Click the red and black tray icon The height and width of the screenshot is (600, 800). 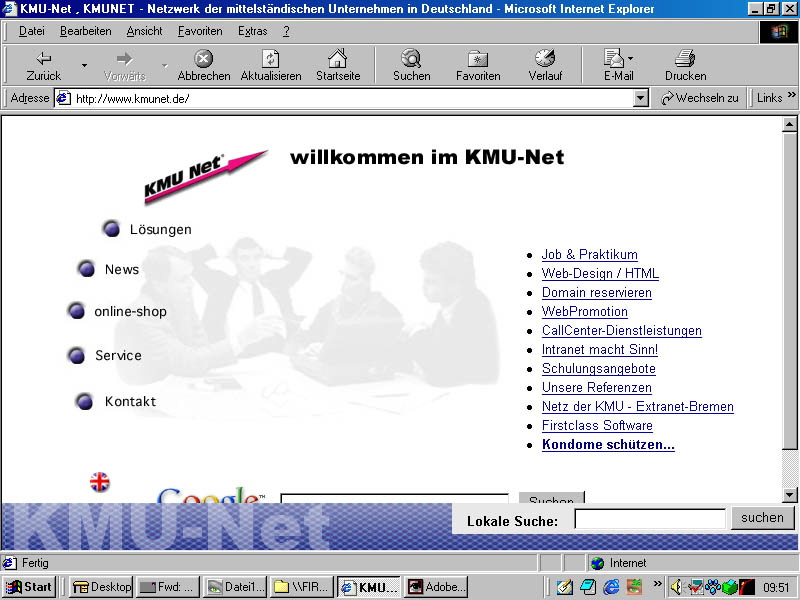tap(747, 587)
